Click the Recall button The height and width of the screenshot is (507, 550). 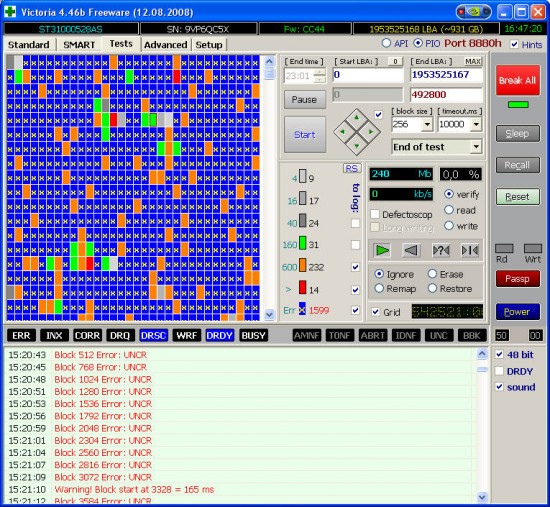[517, 165]
